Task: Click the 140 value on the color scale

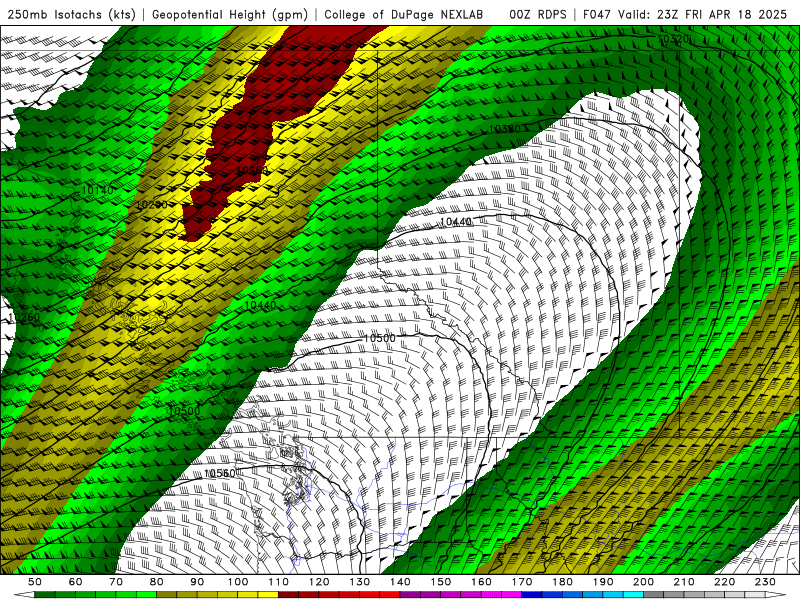Action: point(401,582)
